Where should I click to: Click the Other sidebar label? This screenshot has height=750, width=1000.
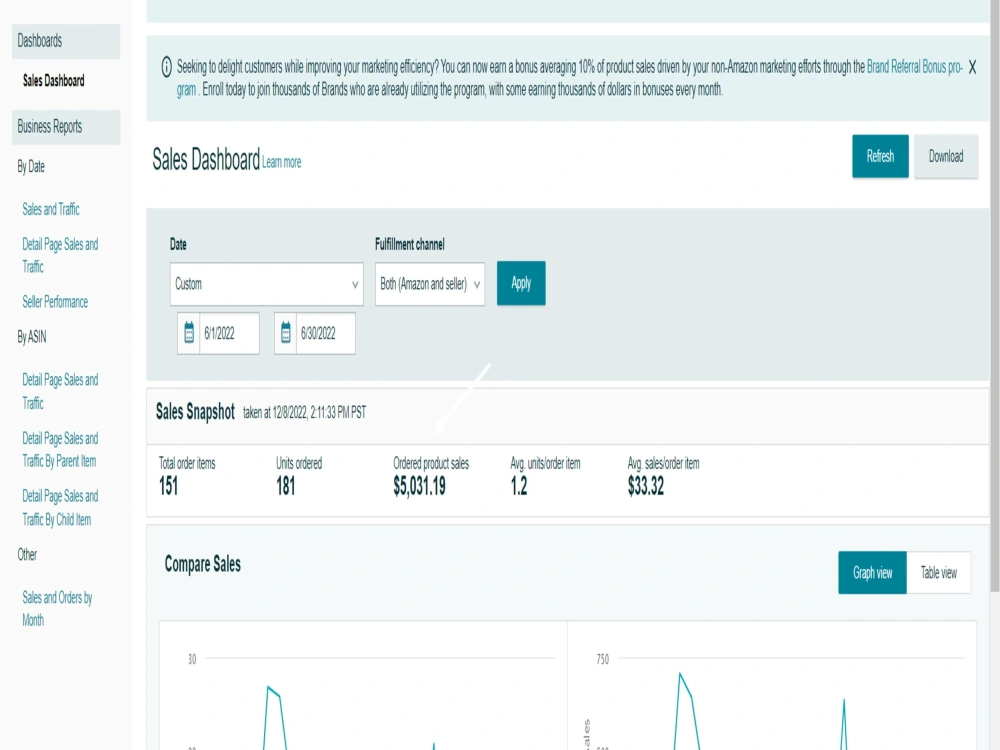pyautogui.click(x=27, y=555)
